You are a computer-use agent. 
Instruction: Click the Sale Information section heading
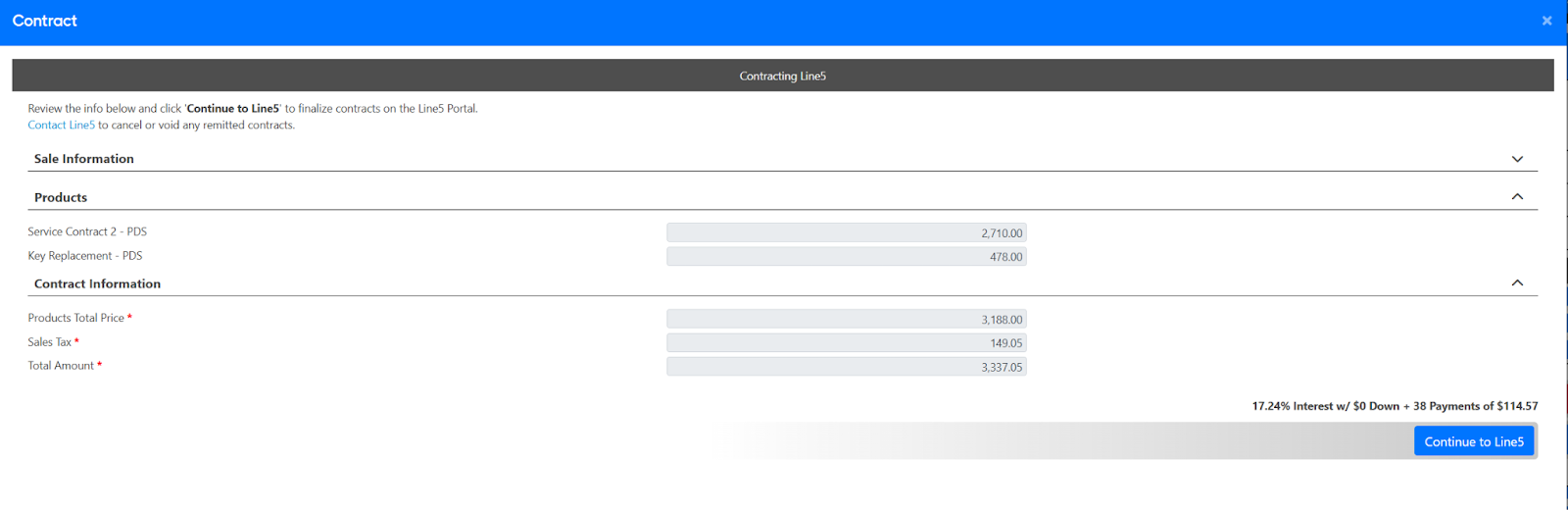point(84,159)
